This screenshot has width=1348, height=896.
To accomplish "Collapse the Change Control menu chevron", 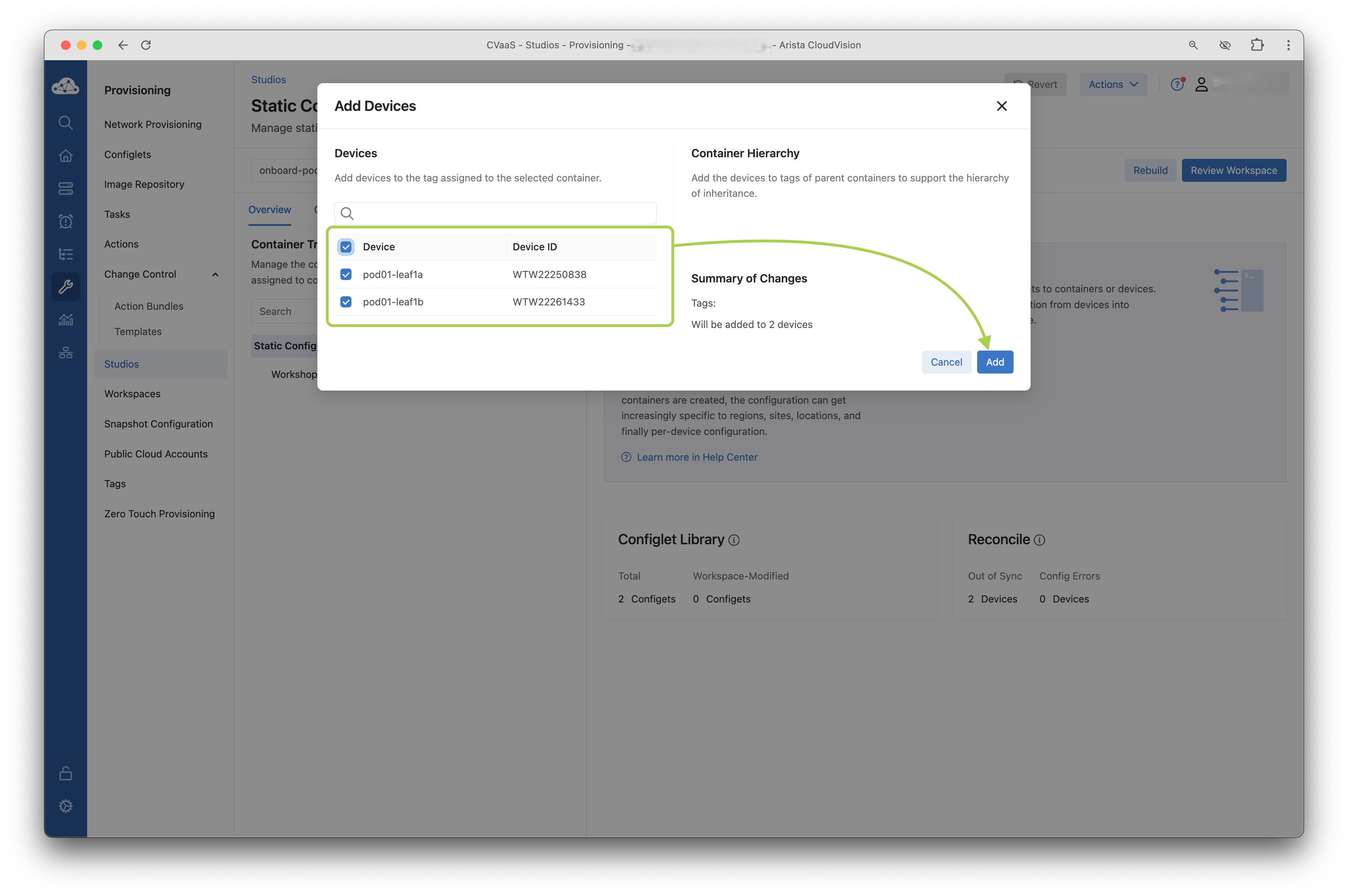I will pos(215,274).
